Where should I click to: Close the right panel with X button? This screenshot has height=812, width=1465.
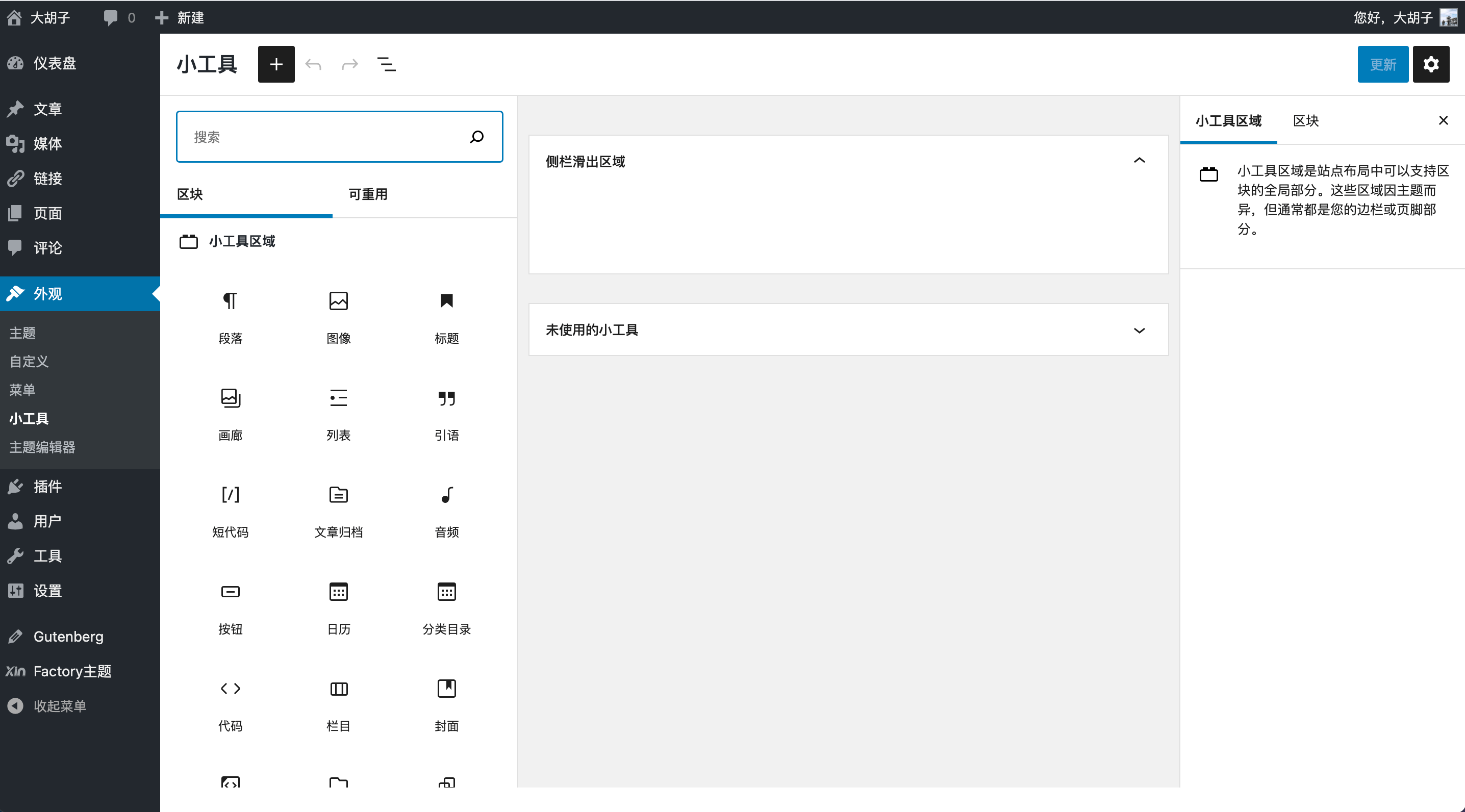point(1443,120)
